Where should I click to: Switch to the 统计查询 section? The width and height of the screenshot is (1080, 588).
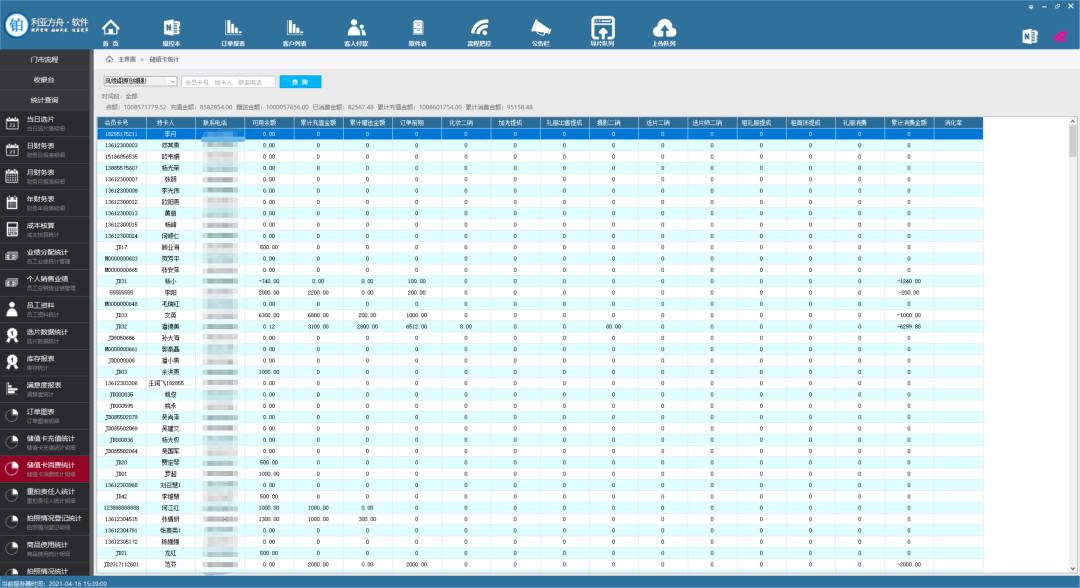click(x=45, y=100)
